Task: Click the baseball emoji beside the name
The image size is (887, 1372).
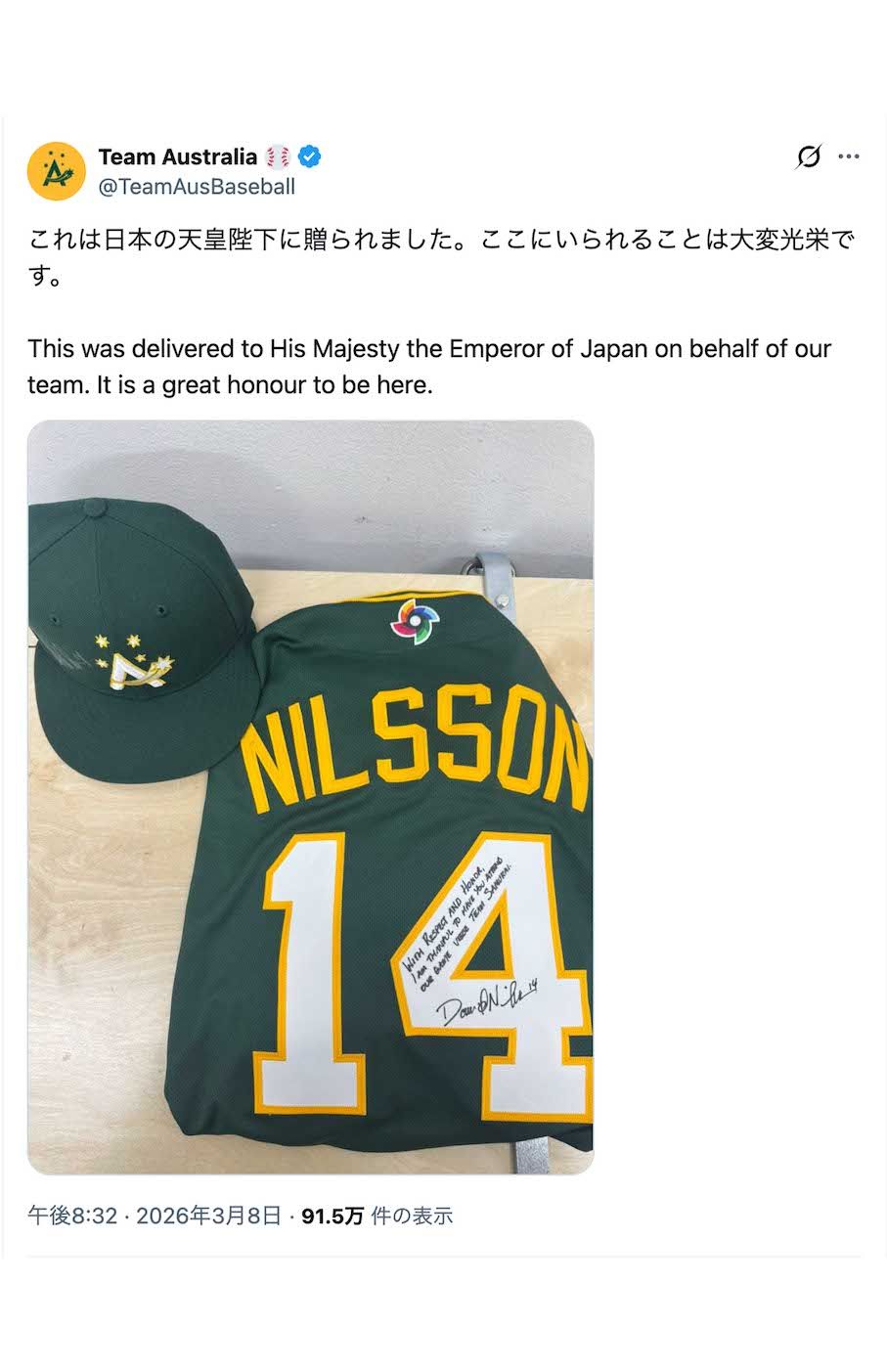Action: pos(278,156)
